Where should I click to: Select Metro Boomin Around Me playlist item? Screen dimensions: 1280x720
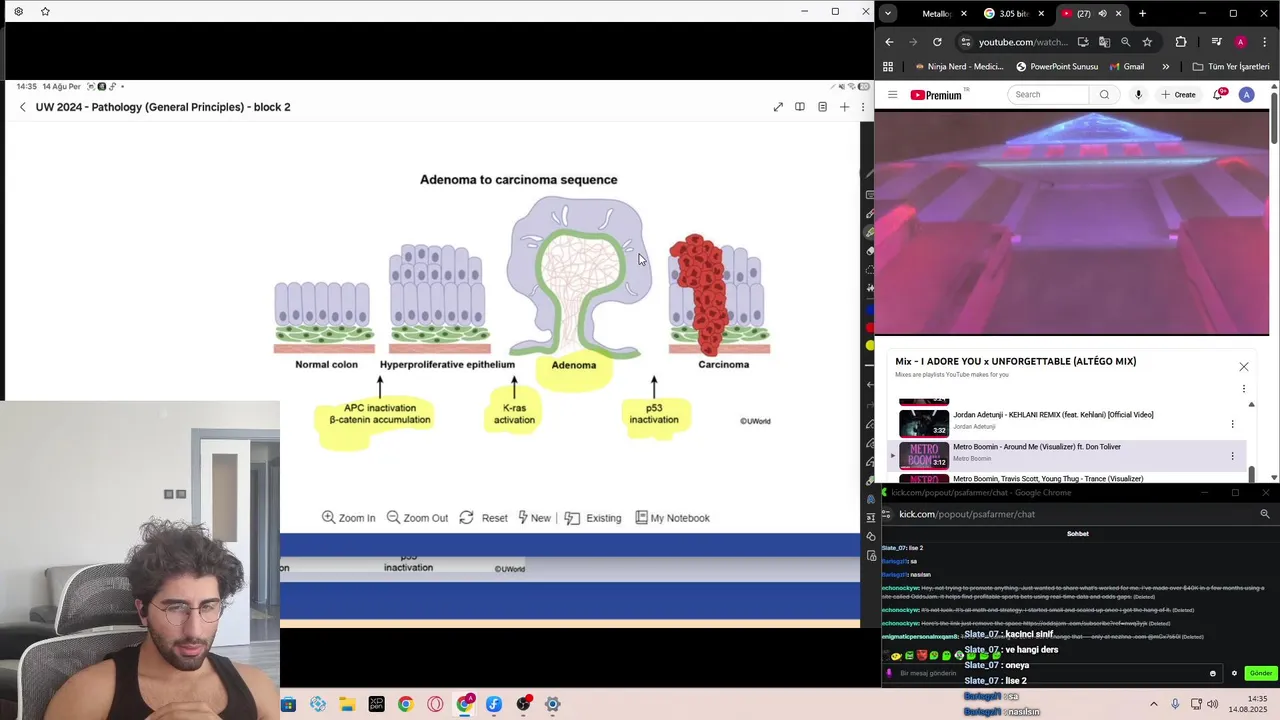click(1067, 455)
